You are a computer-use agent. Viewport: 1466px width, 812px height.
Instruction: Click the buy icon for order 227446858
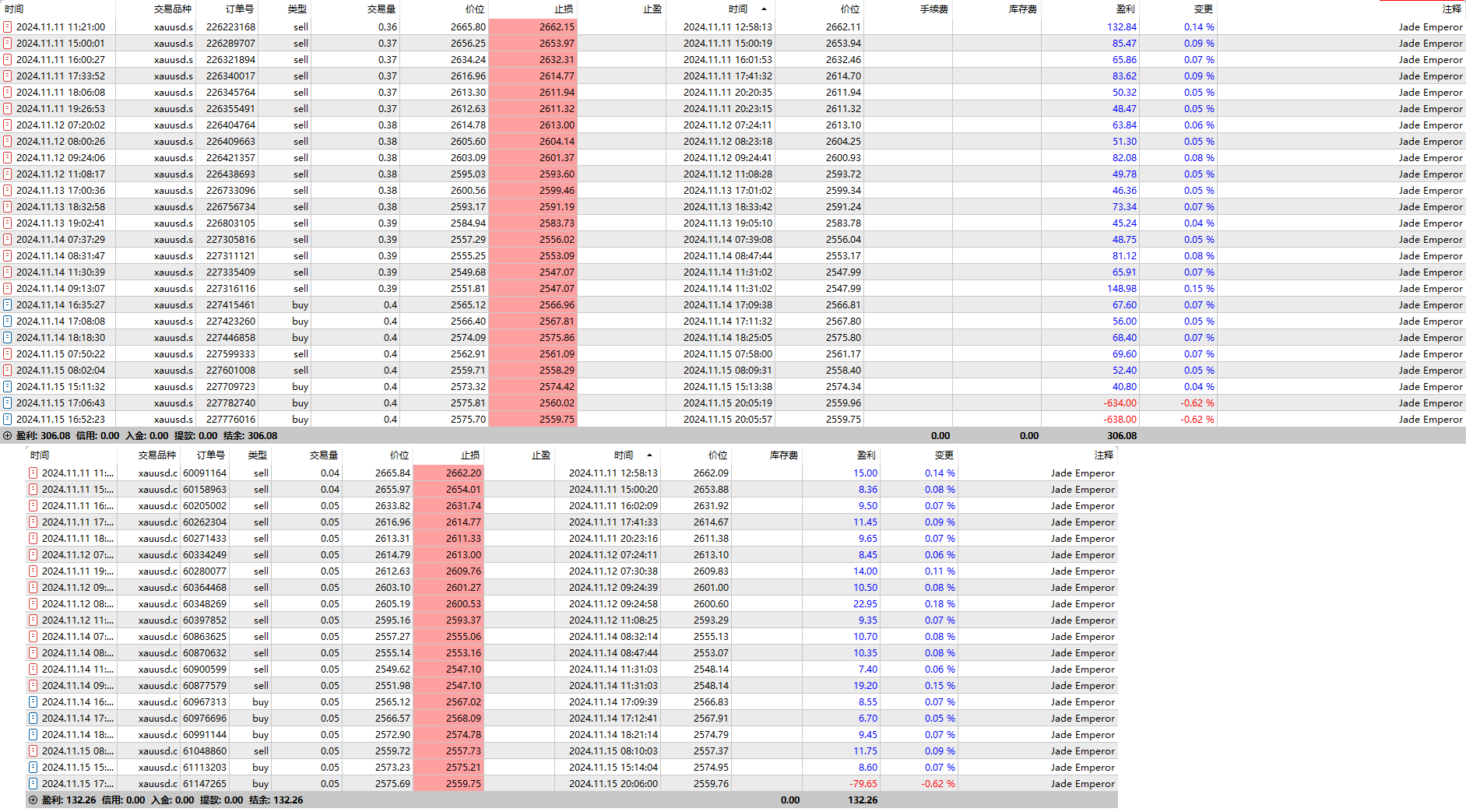pyautogui.click(x=8, y=337)
